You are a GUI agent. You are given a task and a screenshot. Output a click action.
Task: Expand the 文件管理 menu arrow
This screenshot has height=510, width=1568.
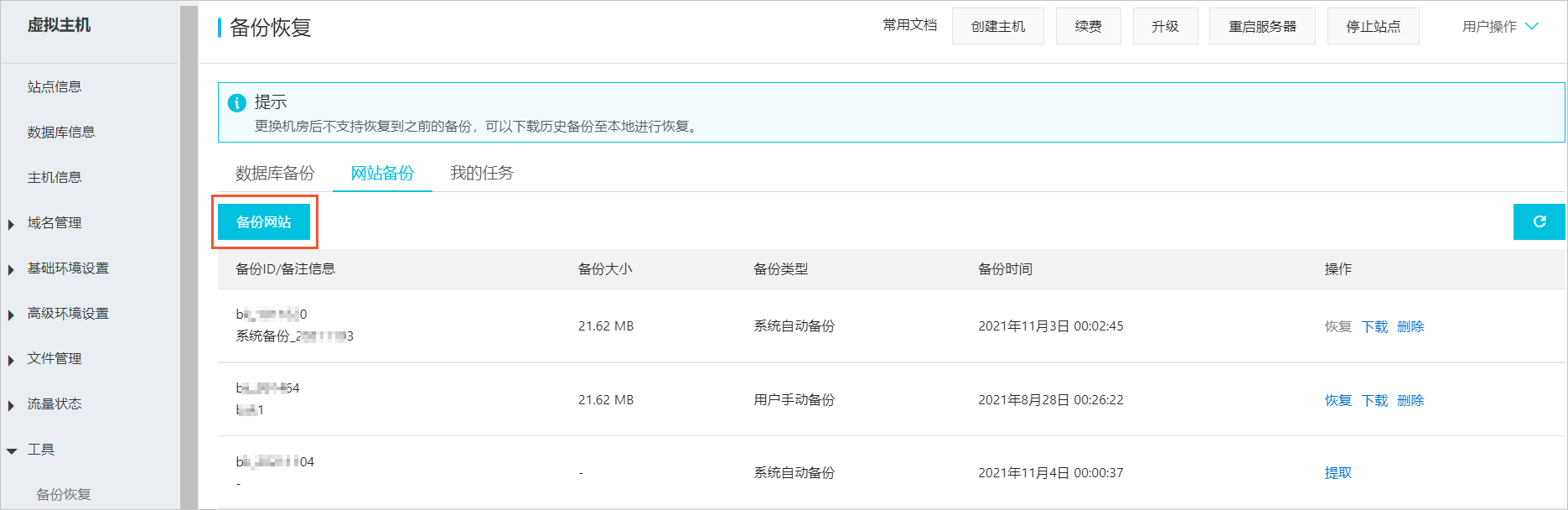[11, 360]
